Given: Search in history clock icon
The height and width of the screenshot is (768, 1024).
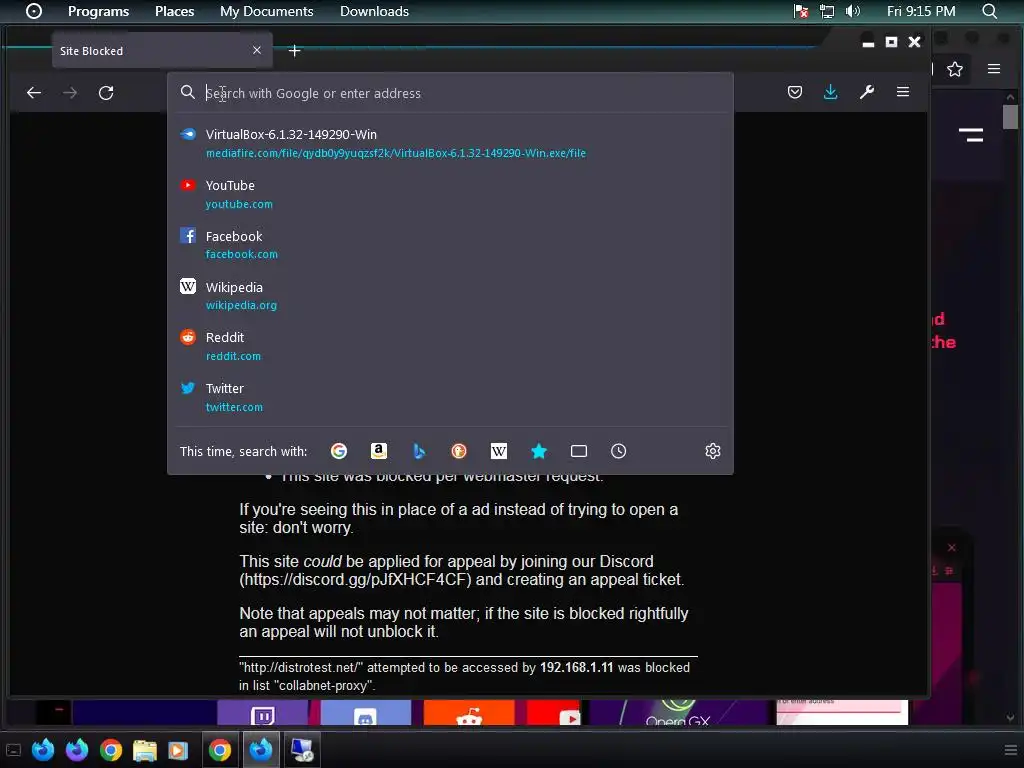Looking at the screenshot, I should pyautogui.click(x=618, y=451).
